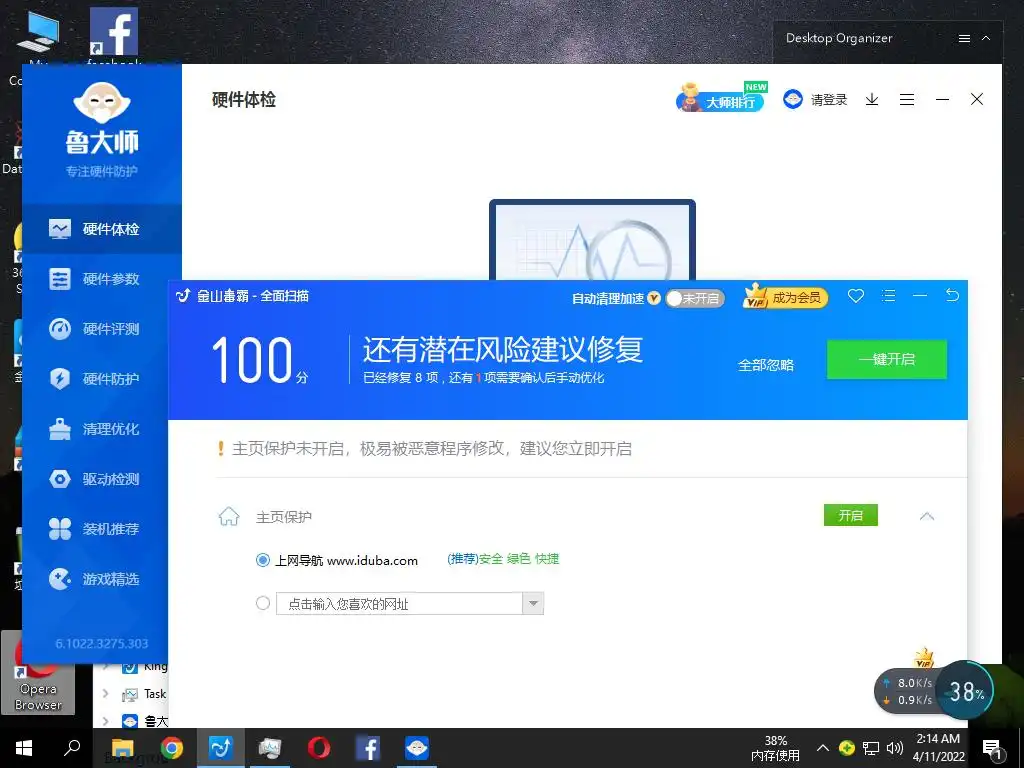Collapse the Desktop Organizer panel

986,39
